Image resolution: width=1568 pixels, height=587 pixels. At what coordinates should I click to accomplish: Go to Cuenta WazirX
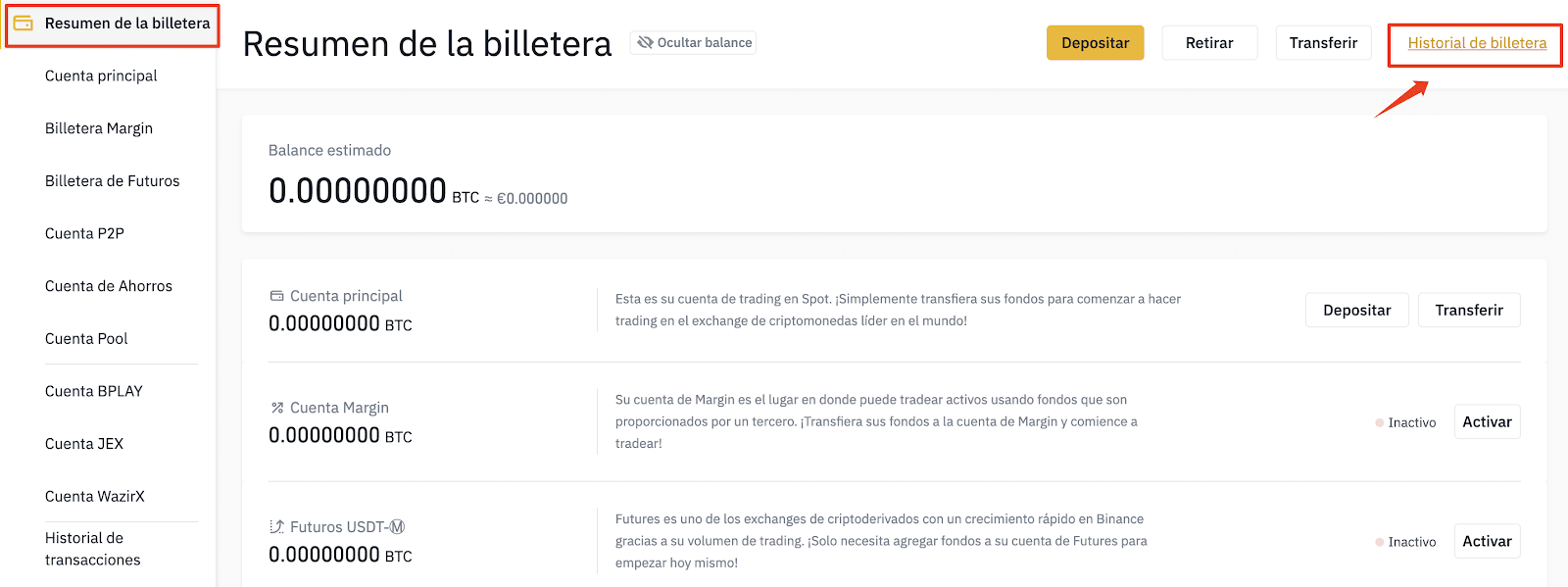tap(95, 497)
